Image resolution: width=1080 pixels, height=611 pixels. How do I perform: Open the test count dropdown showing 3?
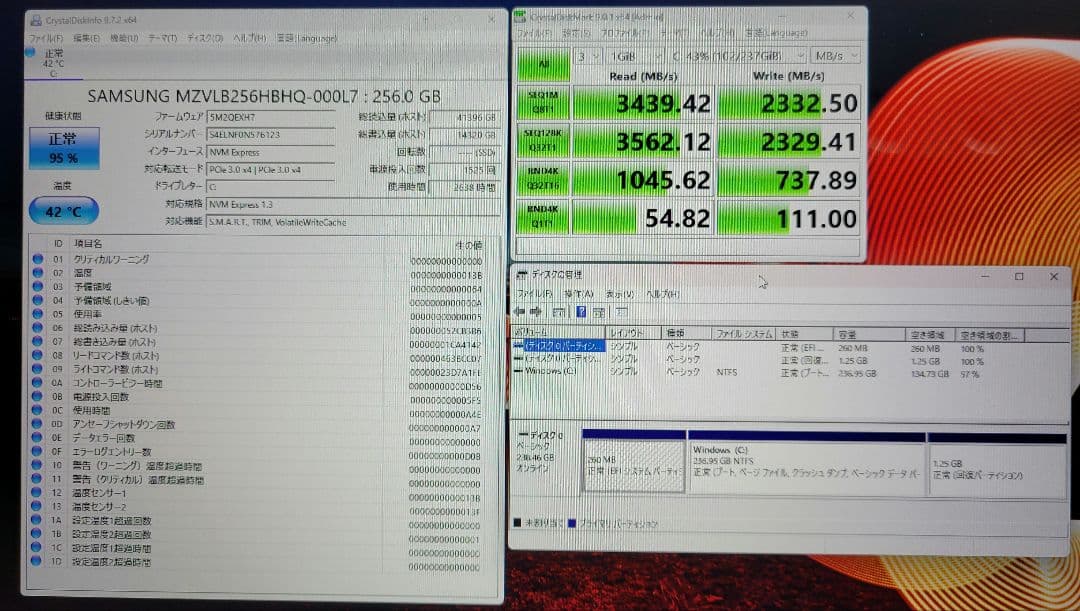pyautogui.click(x=589, y=57)
